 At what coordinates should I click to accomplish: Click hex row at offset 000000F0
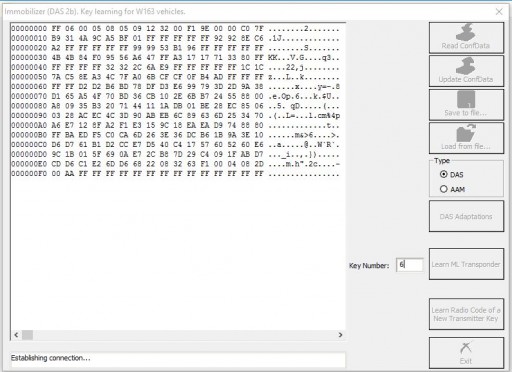(x=175, y=174)
